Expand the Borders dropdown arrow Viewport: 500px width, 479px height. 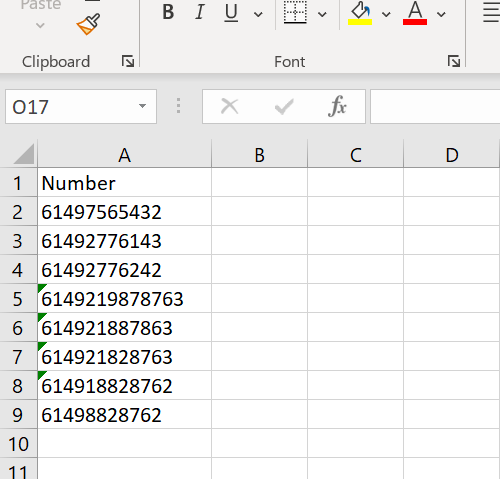point(322,14)
